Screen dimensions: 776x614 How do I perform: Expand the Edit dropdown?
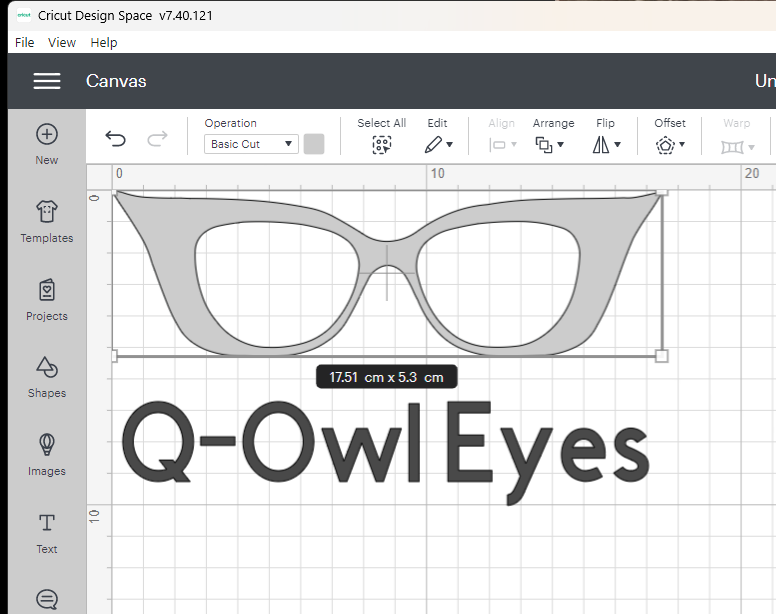(438, 144)
